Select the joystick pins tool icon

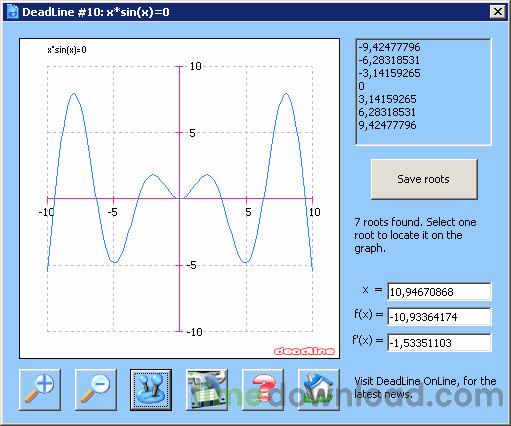[x=151, y=390]
